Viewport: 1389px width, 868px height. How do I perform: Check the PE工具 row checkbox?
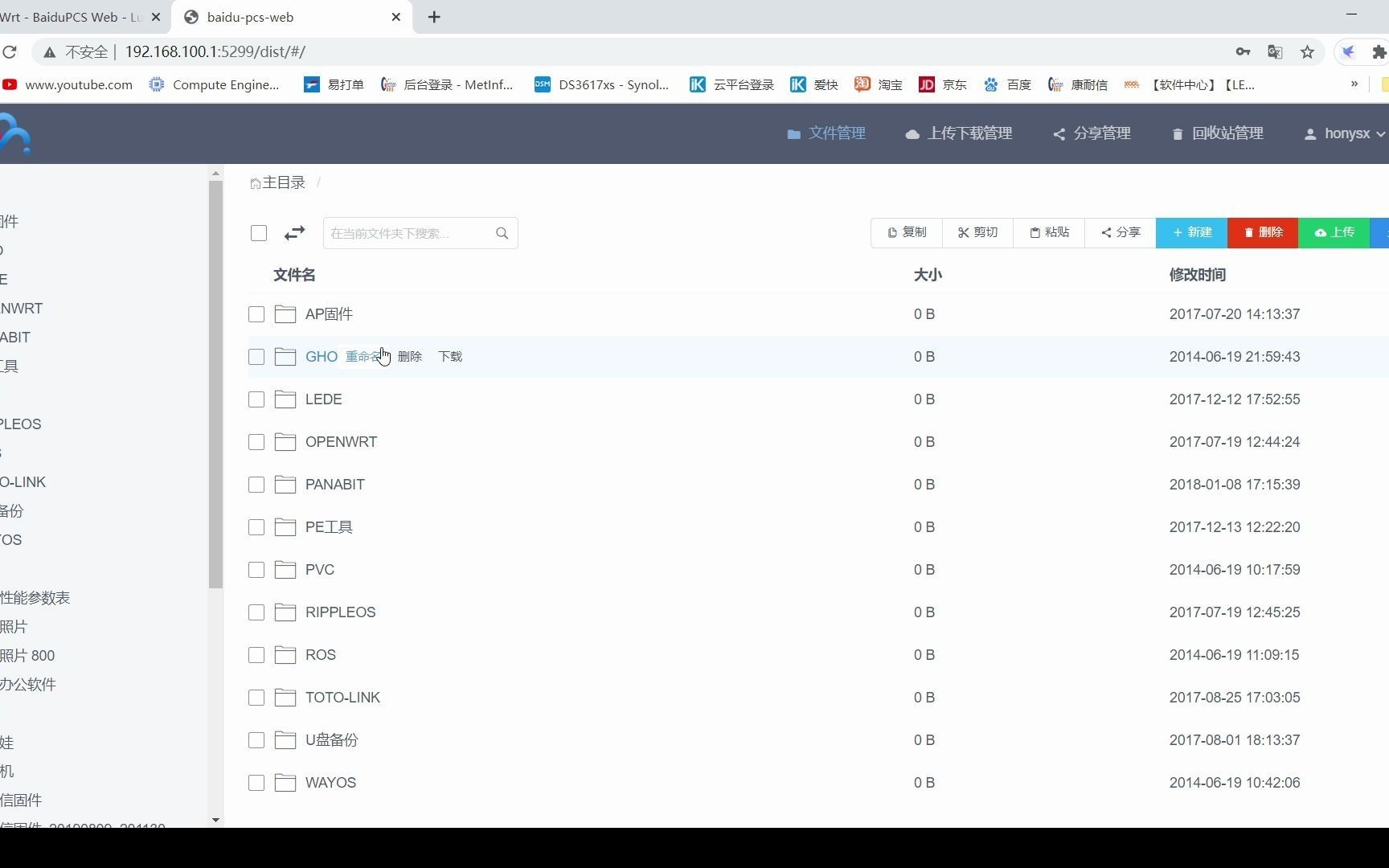(256, 527)
